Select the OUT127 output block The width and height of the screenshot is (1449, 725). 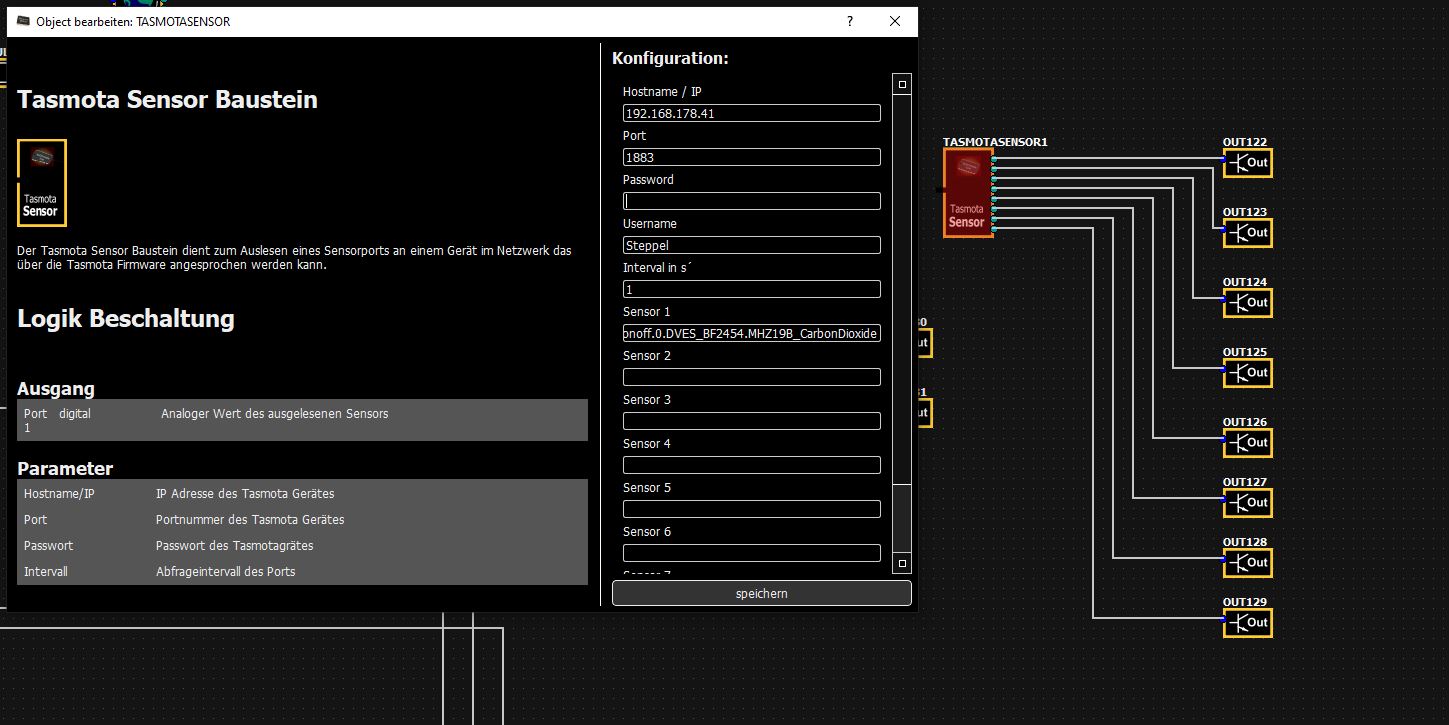coord(1248,503)
